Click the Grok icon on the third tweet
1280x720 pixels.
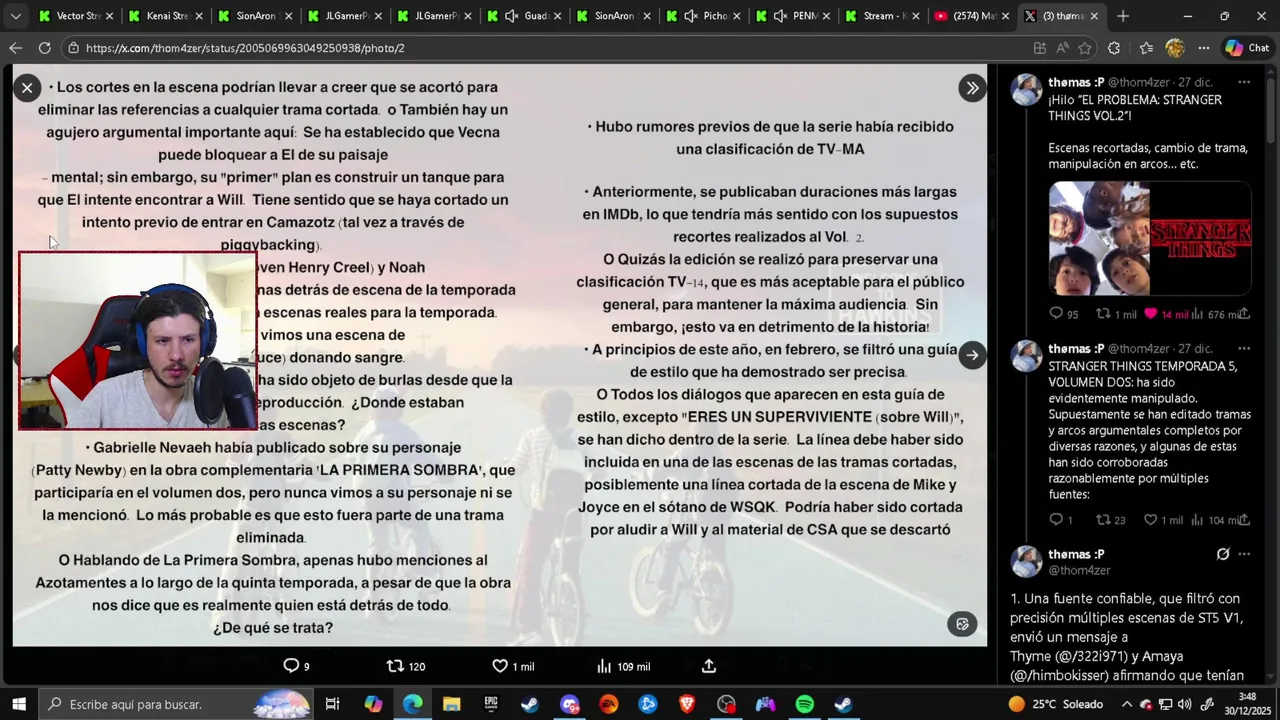1222,554
